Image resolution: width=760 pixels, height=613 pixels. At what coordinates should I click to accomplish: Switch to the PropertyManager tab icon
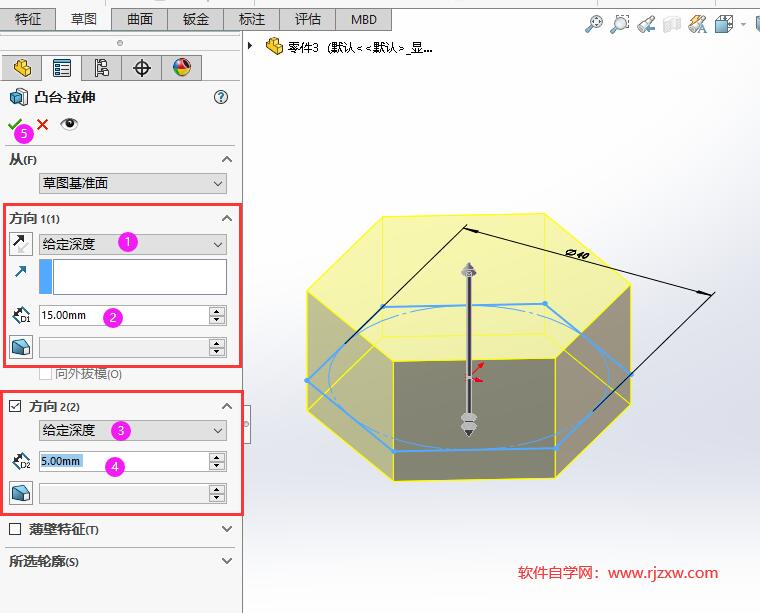point(62,68)
